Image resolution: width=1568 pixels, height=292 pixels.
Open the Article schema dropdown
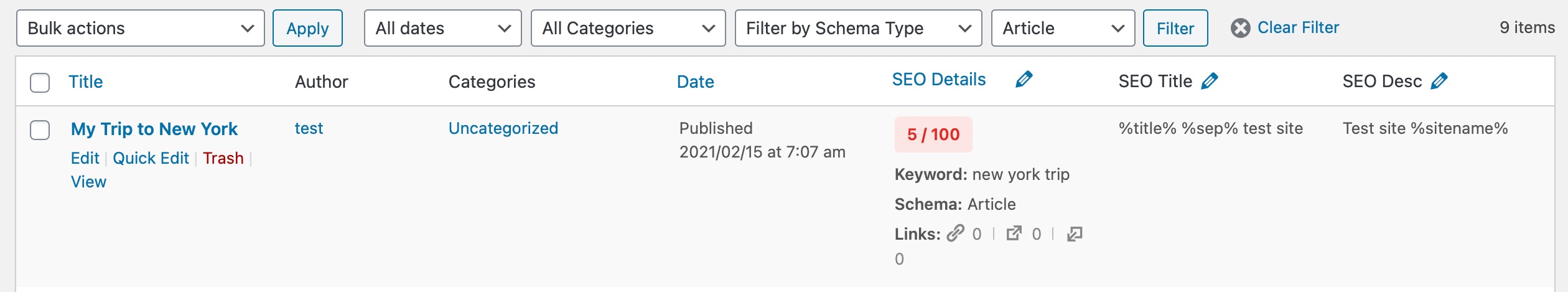coord(1063,28)
